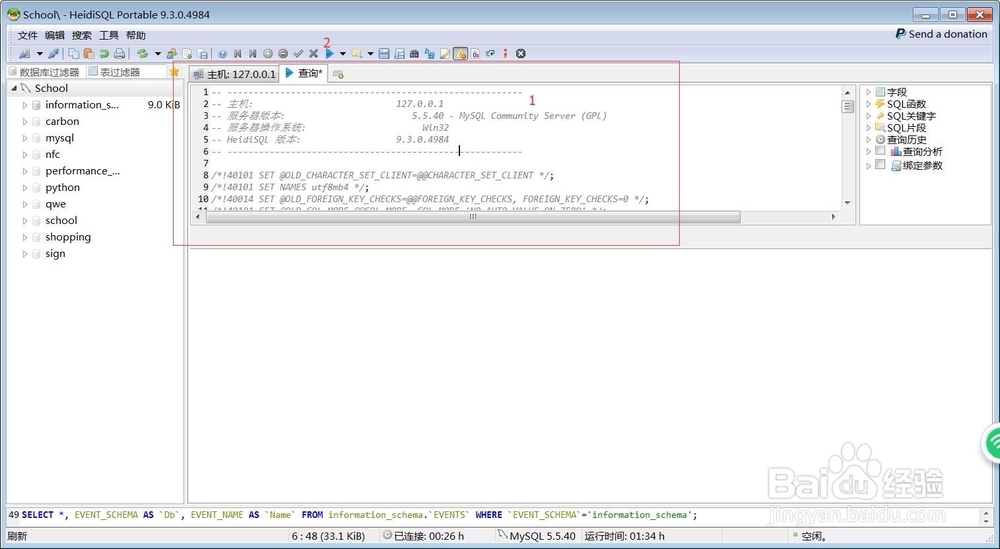The height and width of the screenshot is (549, 1000).
Task: Open the 文件 menu
Action: tap(27, 35)
